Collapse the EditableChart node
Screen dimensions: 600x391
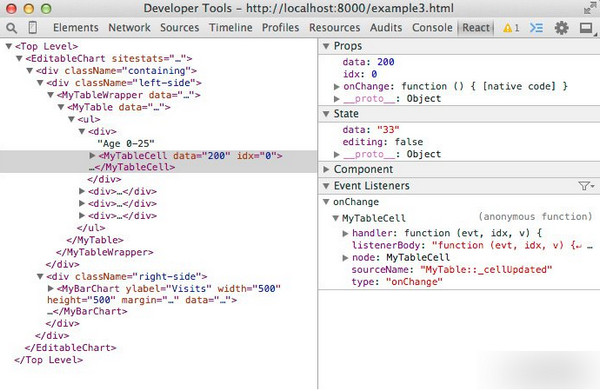tap(19, 59)
